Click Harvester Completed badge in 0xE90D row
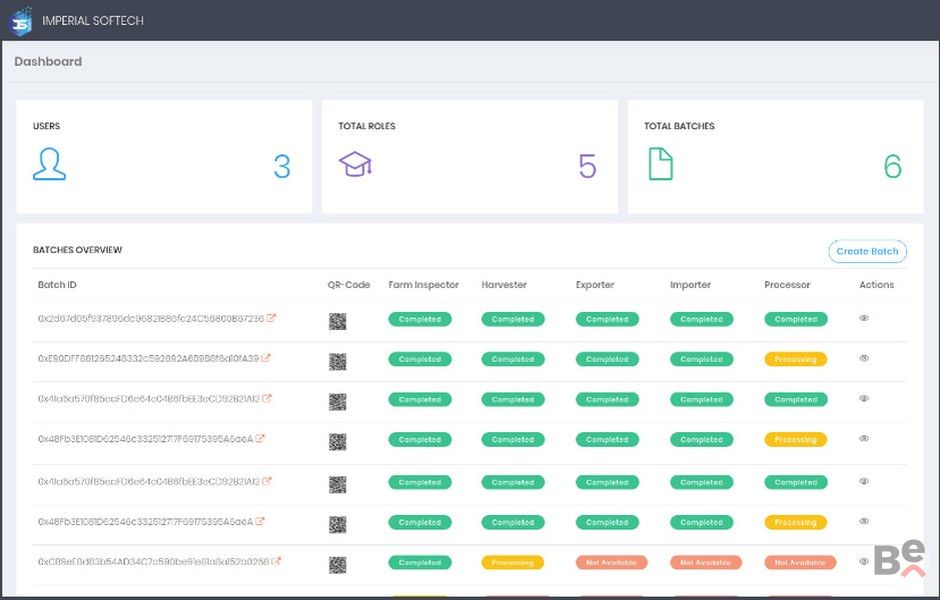Image resolution: width=940 pixels, height=600 pixels. 513,360
